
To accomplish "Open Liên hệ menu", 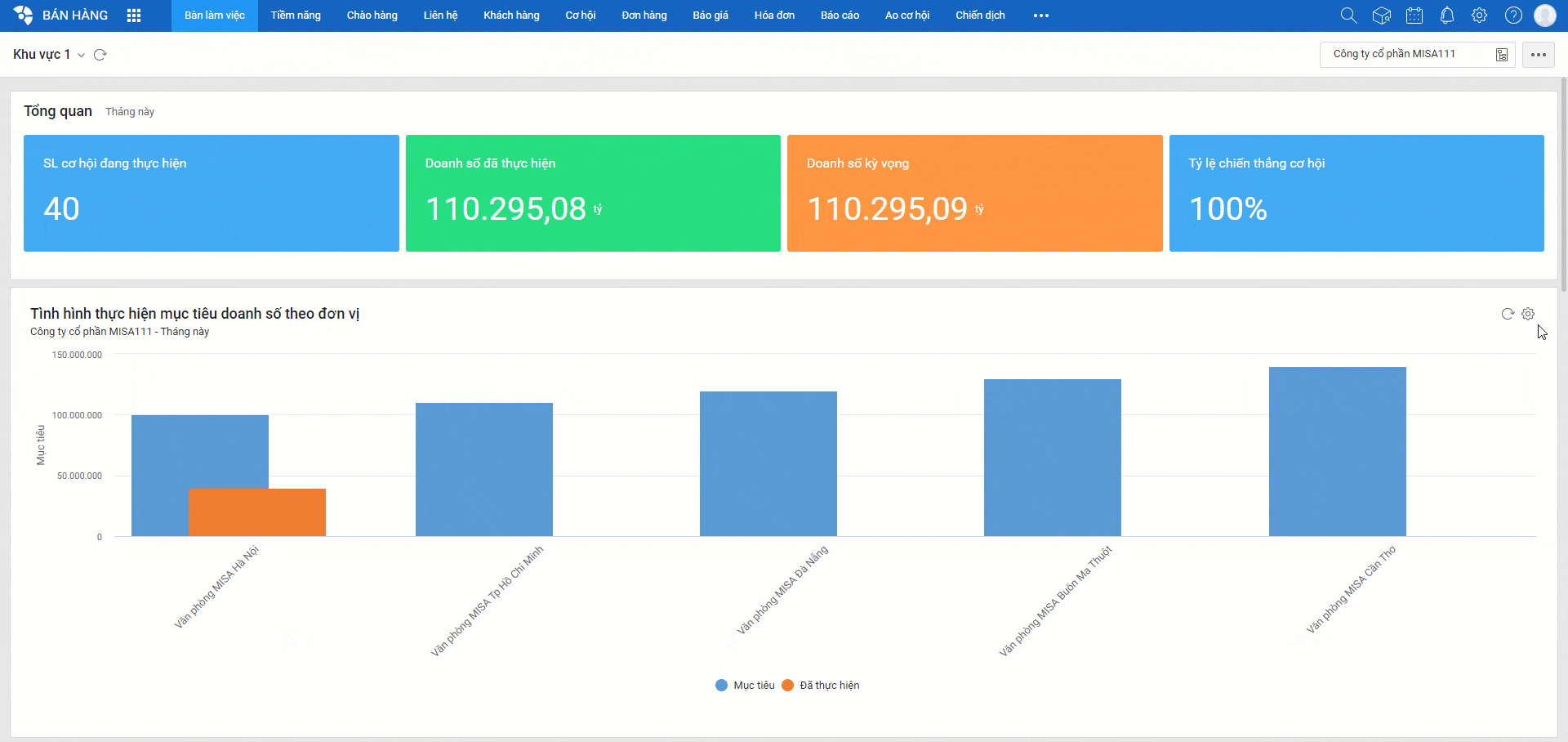I will click(x=440, y=16).
